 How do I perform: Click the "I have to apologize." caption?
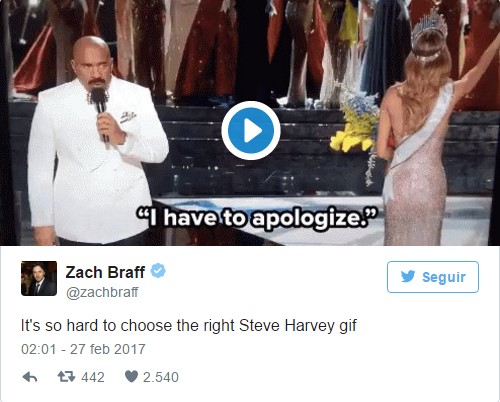tap(257, 219)
